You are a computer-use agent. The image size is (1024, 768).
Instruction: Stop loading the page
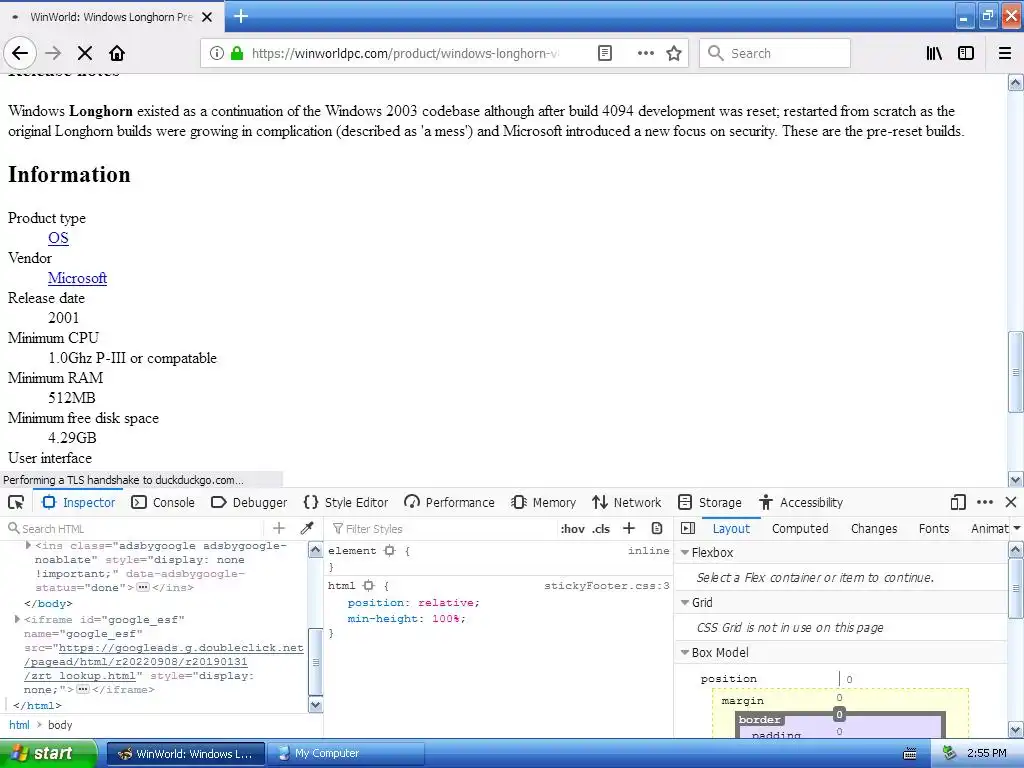85,53
